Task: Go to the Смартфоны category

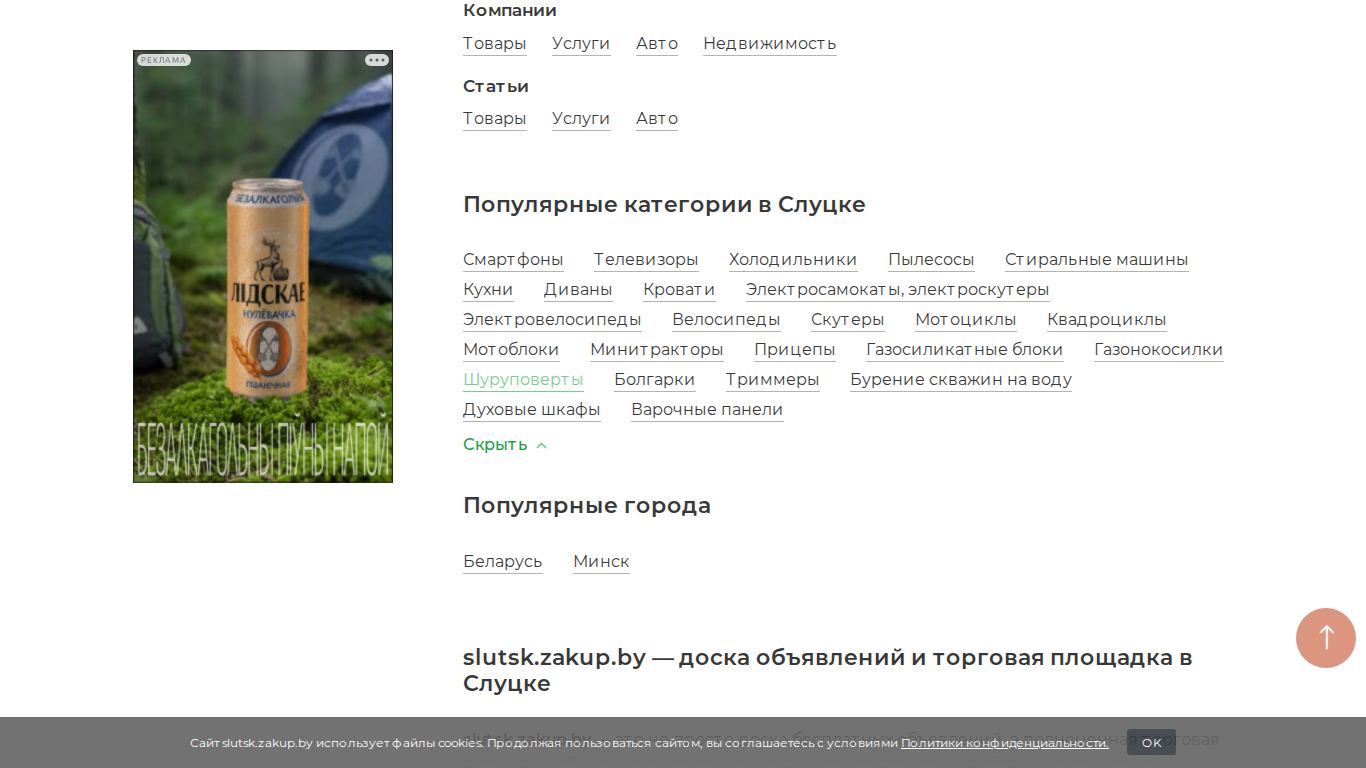Action: coord(513,259)
